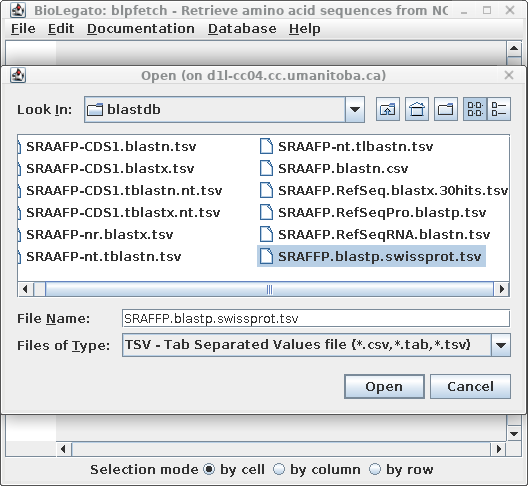
Task: Click the file list horizontal scrollbar thumb
Action: coord(269,289)
